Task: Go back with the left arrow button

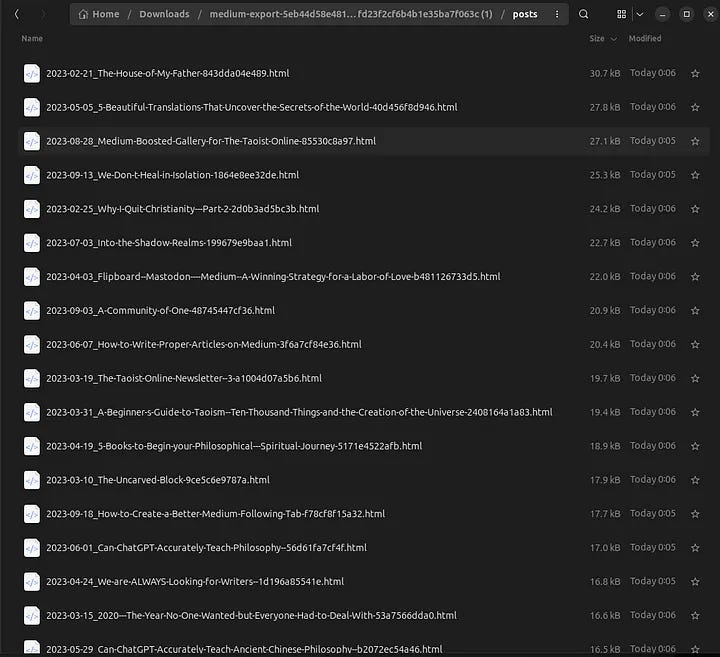Action: 17,14
